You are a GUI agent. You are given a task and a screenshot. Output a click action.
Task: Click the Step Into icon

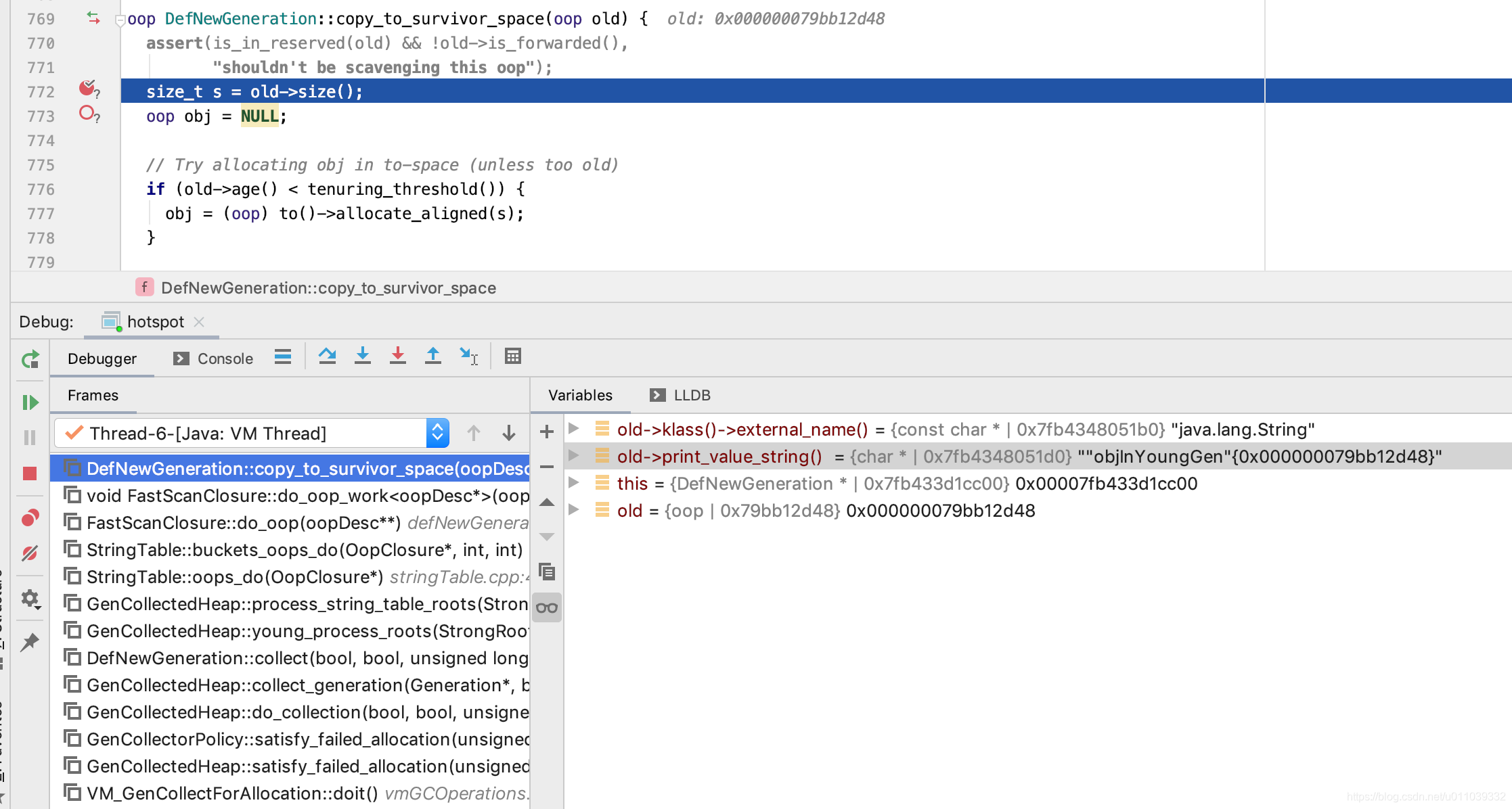[363, 356]
